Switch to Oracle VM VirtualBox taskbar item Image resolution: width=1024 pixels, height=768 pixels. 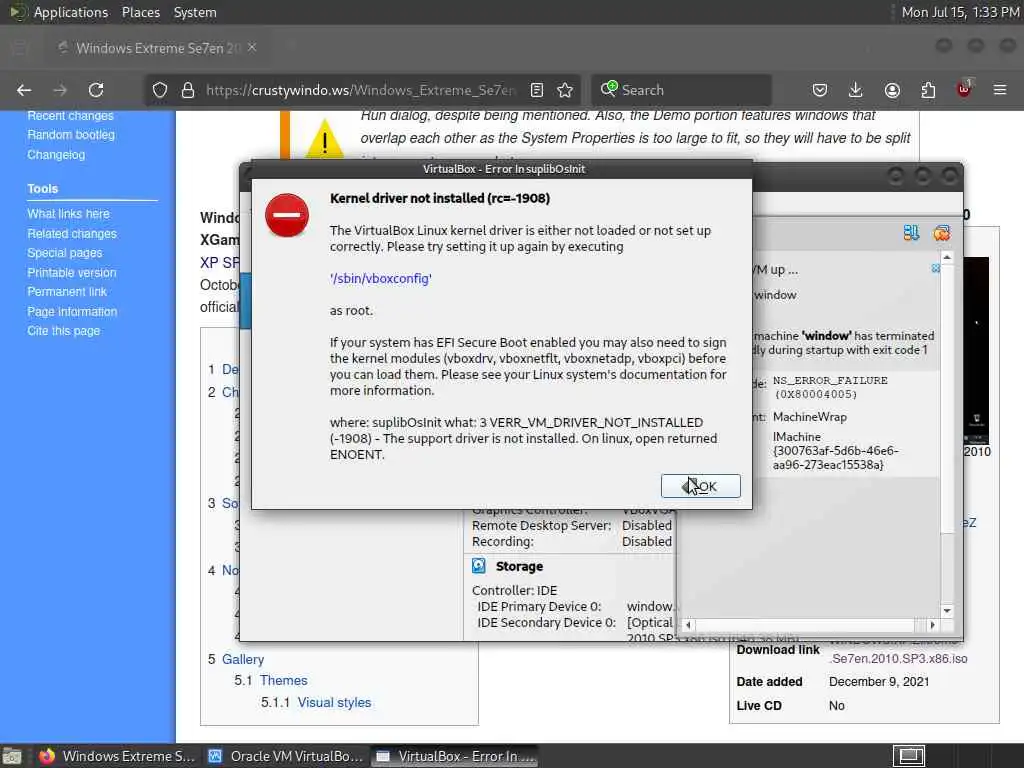[285, 756]
